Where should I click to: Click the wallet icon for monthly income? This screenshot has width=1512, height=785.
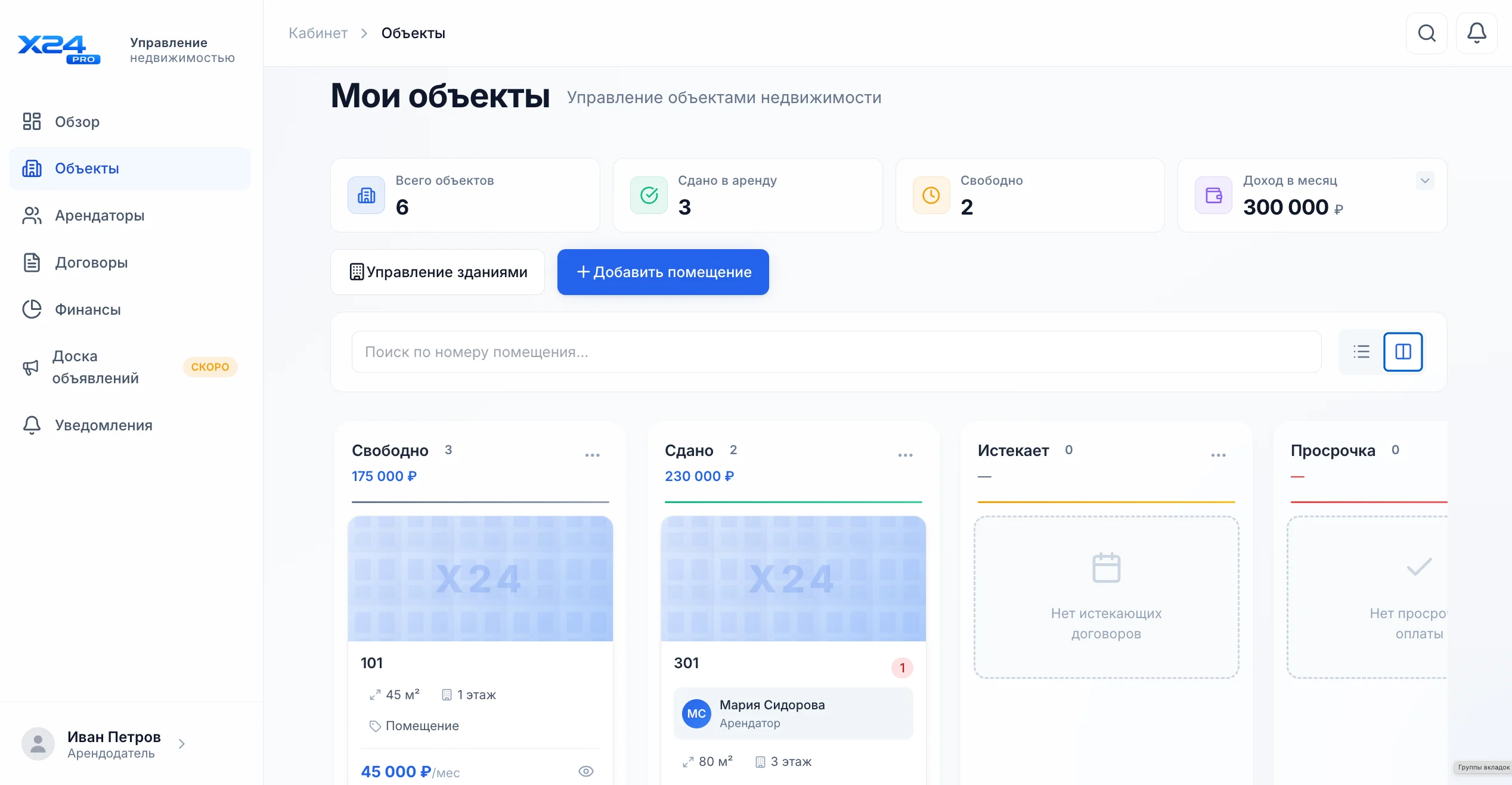(x=1213, y=196)
